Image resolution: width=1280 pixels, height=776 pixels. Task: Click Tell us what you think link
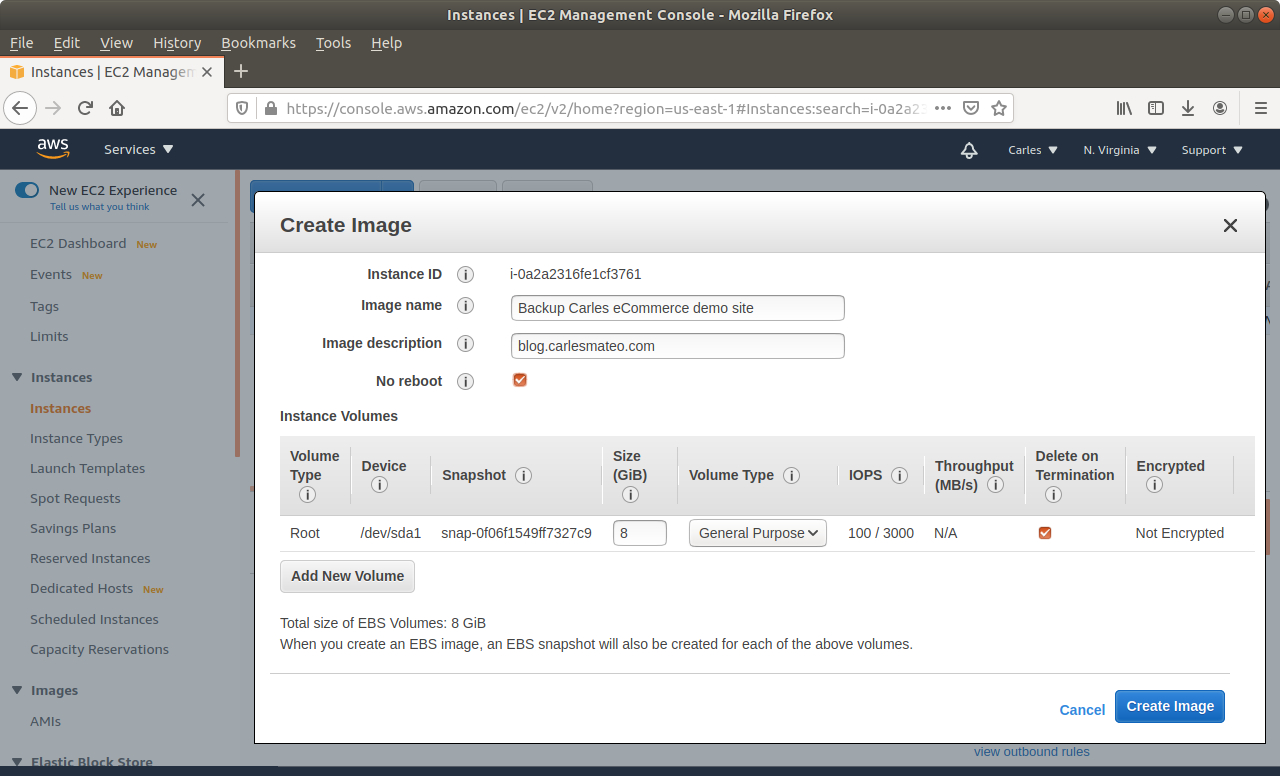100,207
